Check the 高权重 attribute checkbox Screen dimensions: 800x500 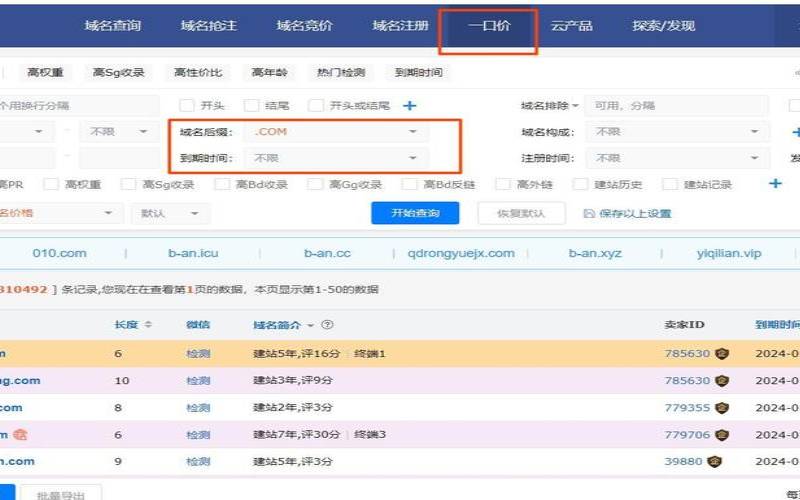[x=51, y=184]
